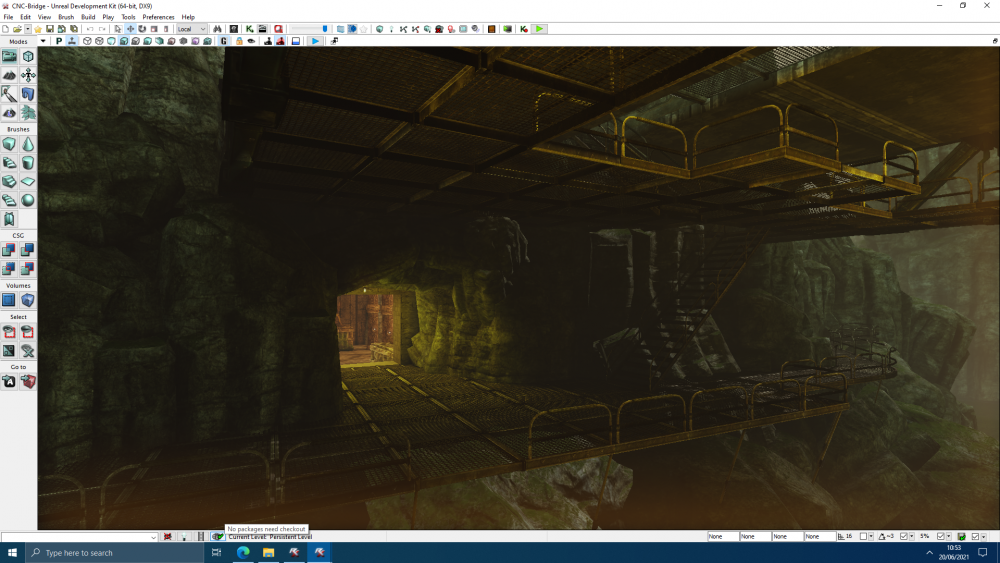1000x563 pixels.
Task: Select the Translate widget tool
Action: click(130, 29)
